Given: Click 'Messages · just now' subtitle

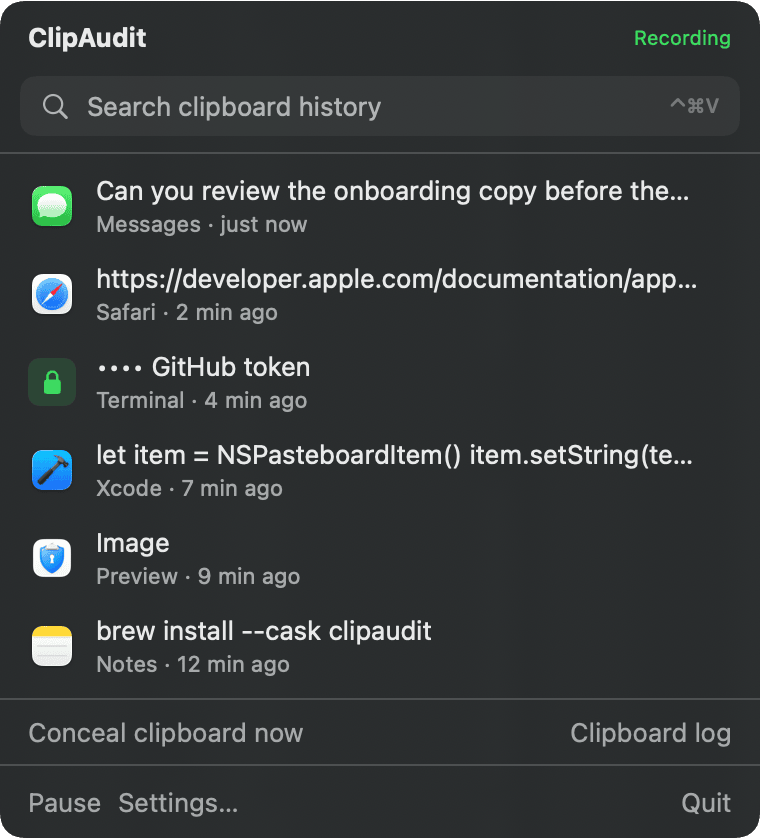Looking at the screenshot, I should [x=201, y=224].
